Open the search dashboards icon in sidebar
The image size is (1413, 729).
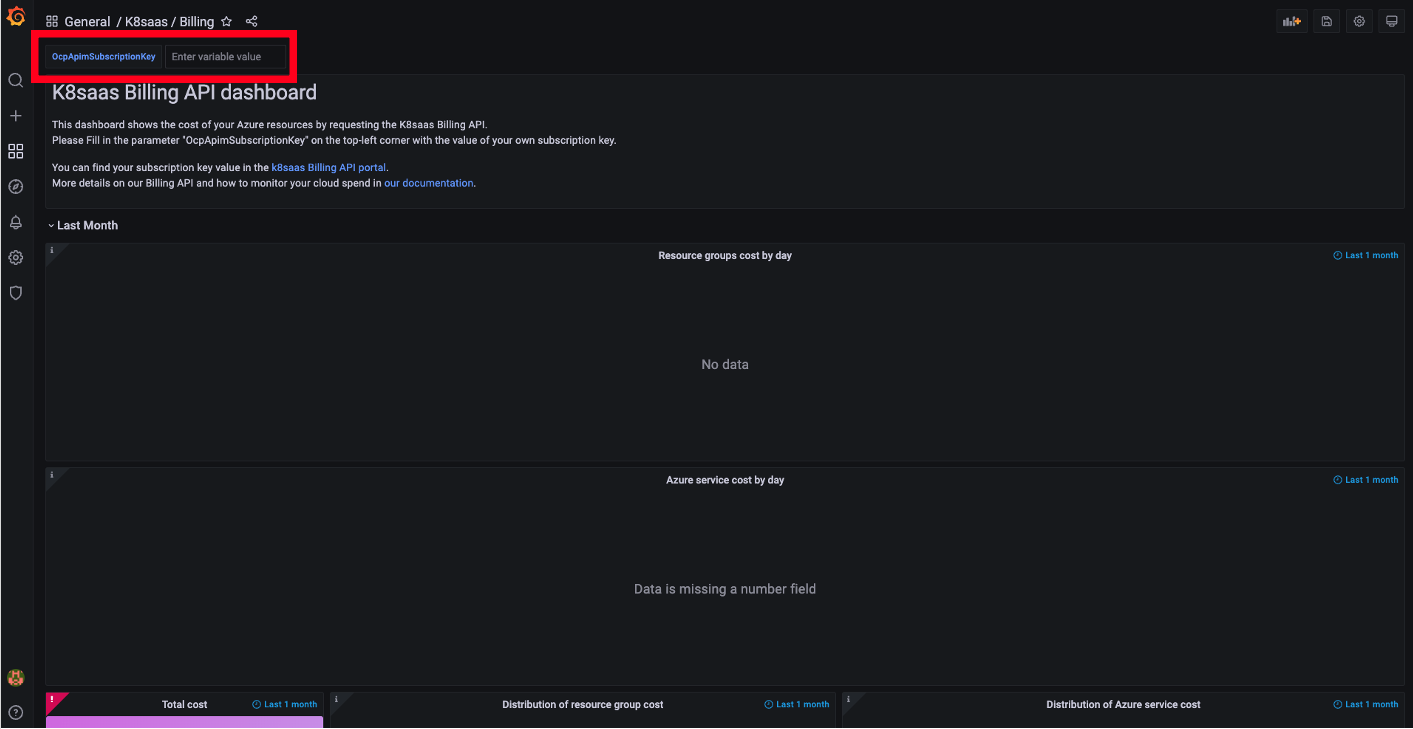[x=16, y=80]
